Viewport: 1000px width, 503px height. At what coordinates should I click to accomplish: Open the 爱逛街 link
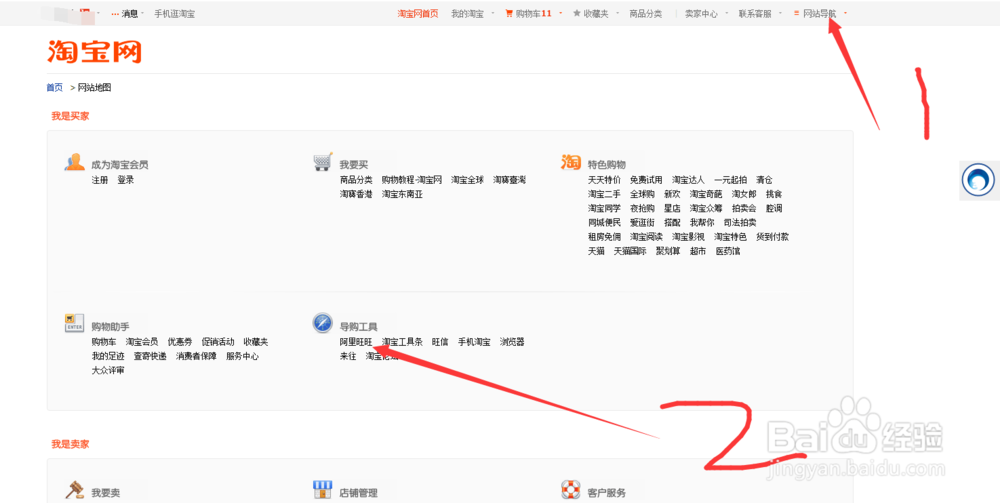pos(642,222)
